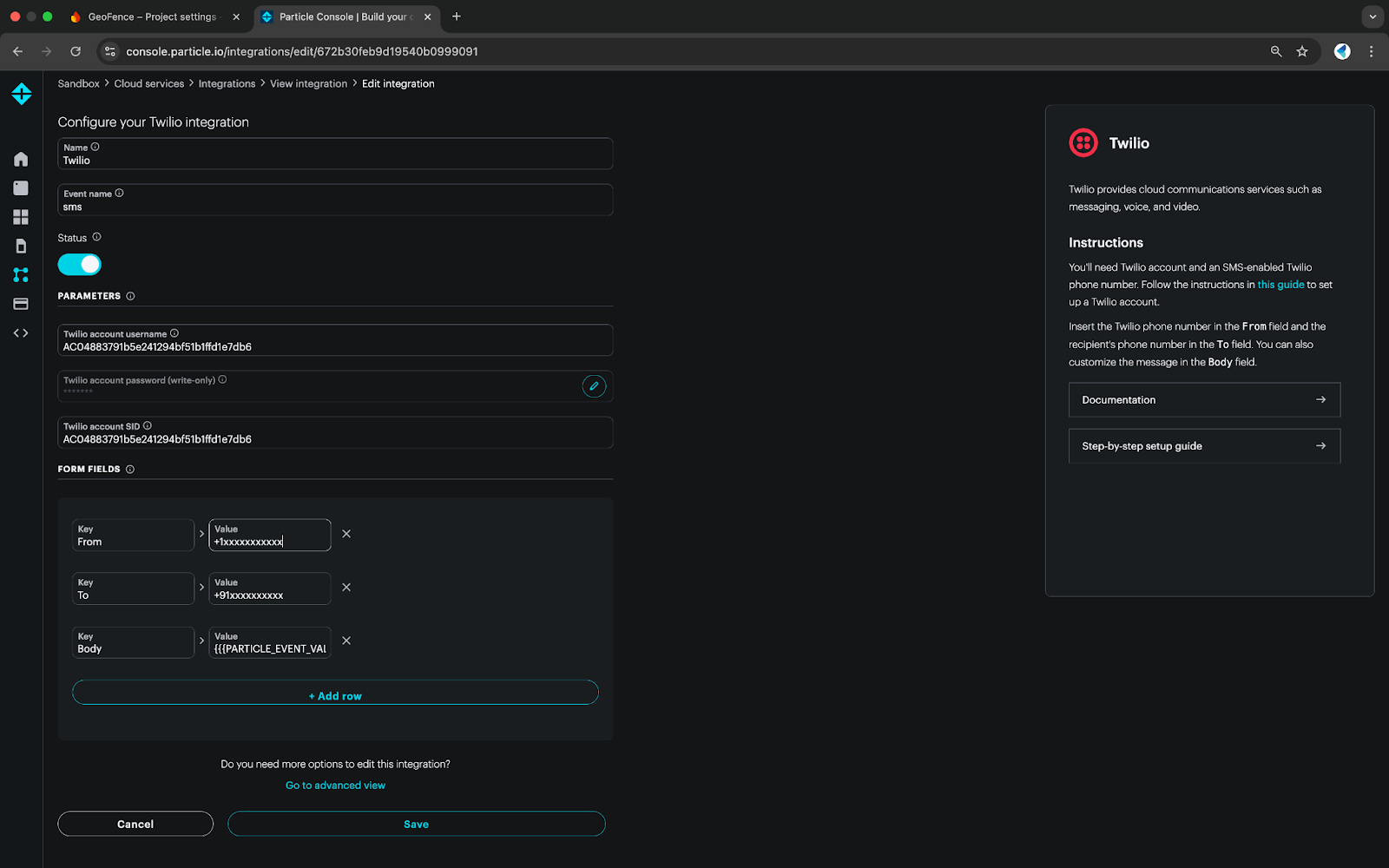Open the home icon in the sidebar
This screenshot has width=1389, height=868.
pos(21,159)
